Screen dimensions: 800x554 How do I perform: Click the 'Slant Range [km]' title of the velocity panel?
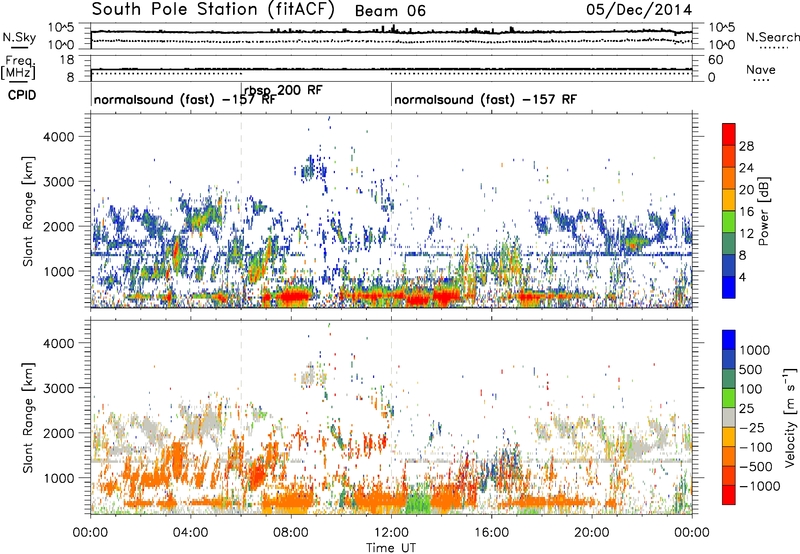(x=28, y=417)
